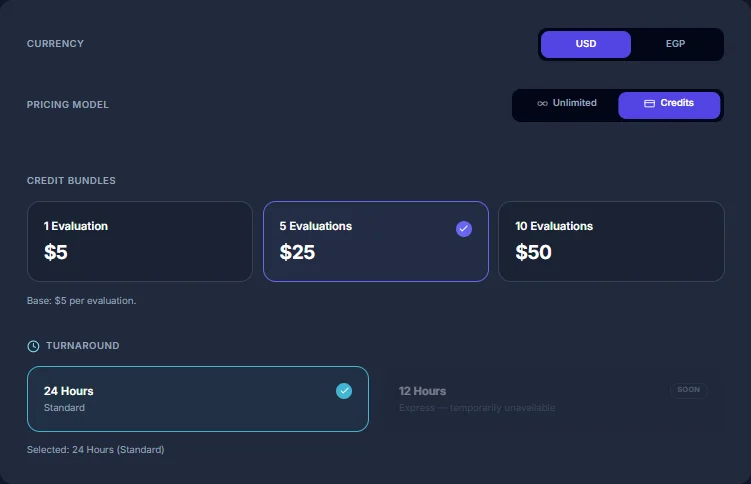Click the purple checkmark on 5 Evaluations
This screenshot has width=751, height=484.
pos(464,229)
